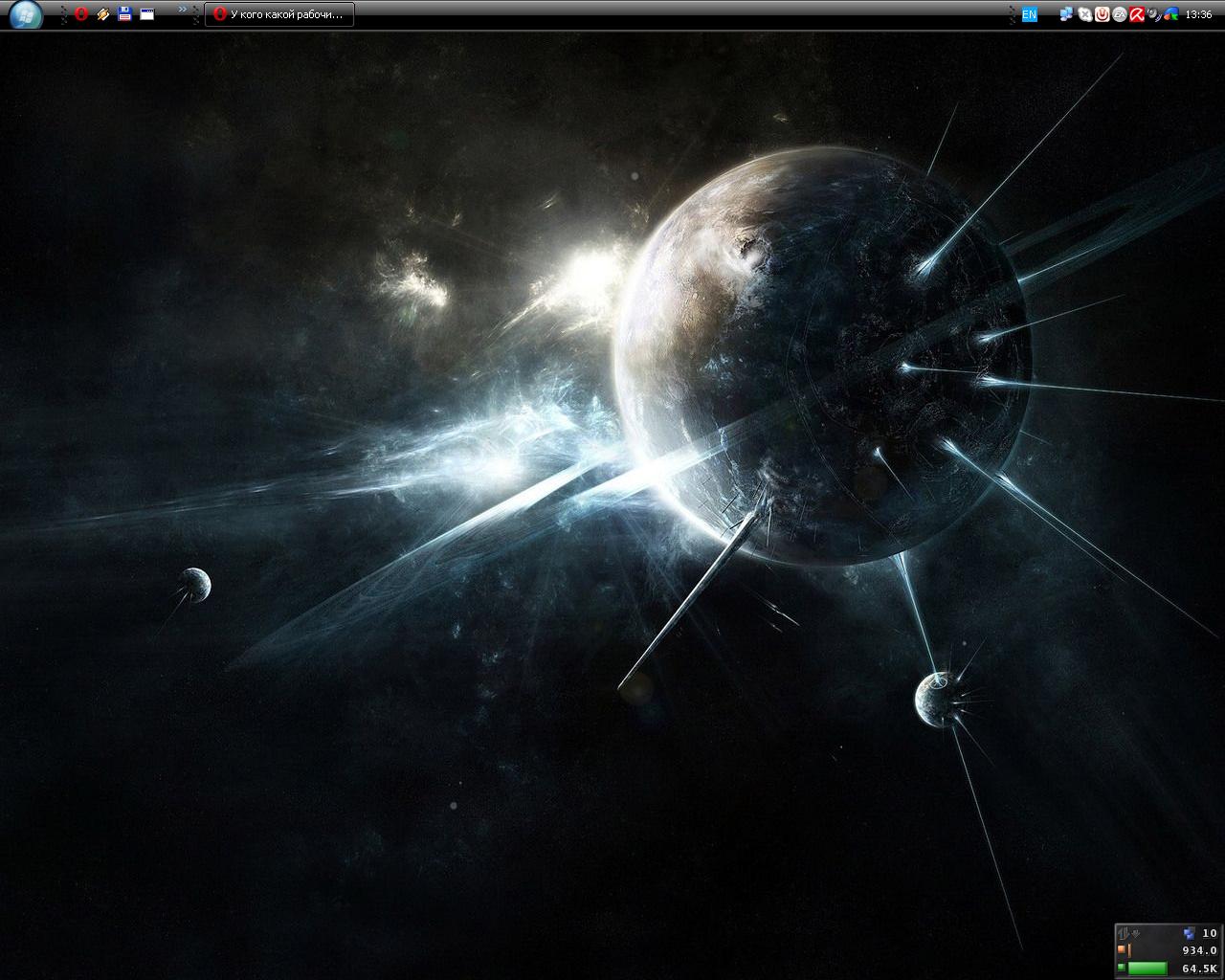Click the quick launch toolbar drag handle

point(63,14)
